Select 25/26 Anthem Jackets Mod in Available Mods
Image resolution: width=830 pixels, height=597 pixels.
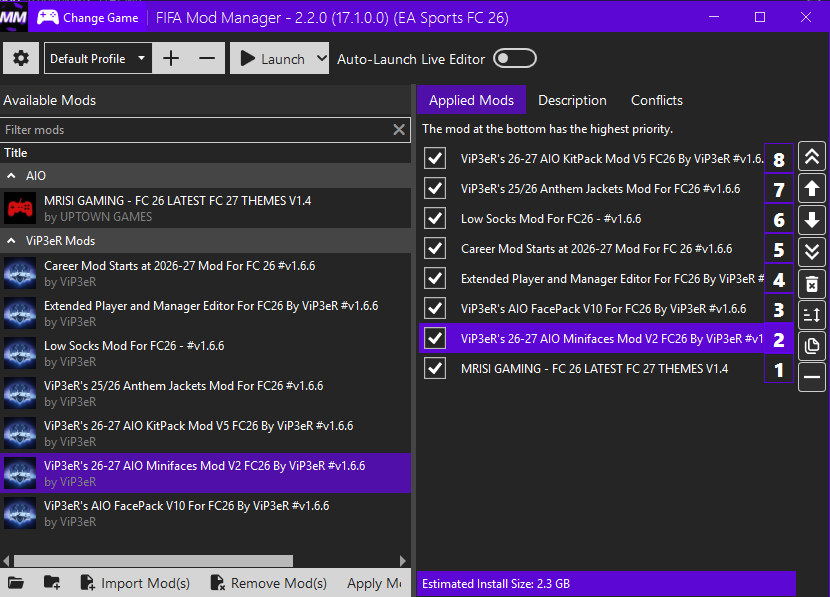[x=205, y=393]
